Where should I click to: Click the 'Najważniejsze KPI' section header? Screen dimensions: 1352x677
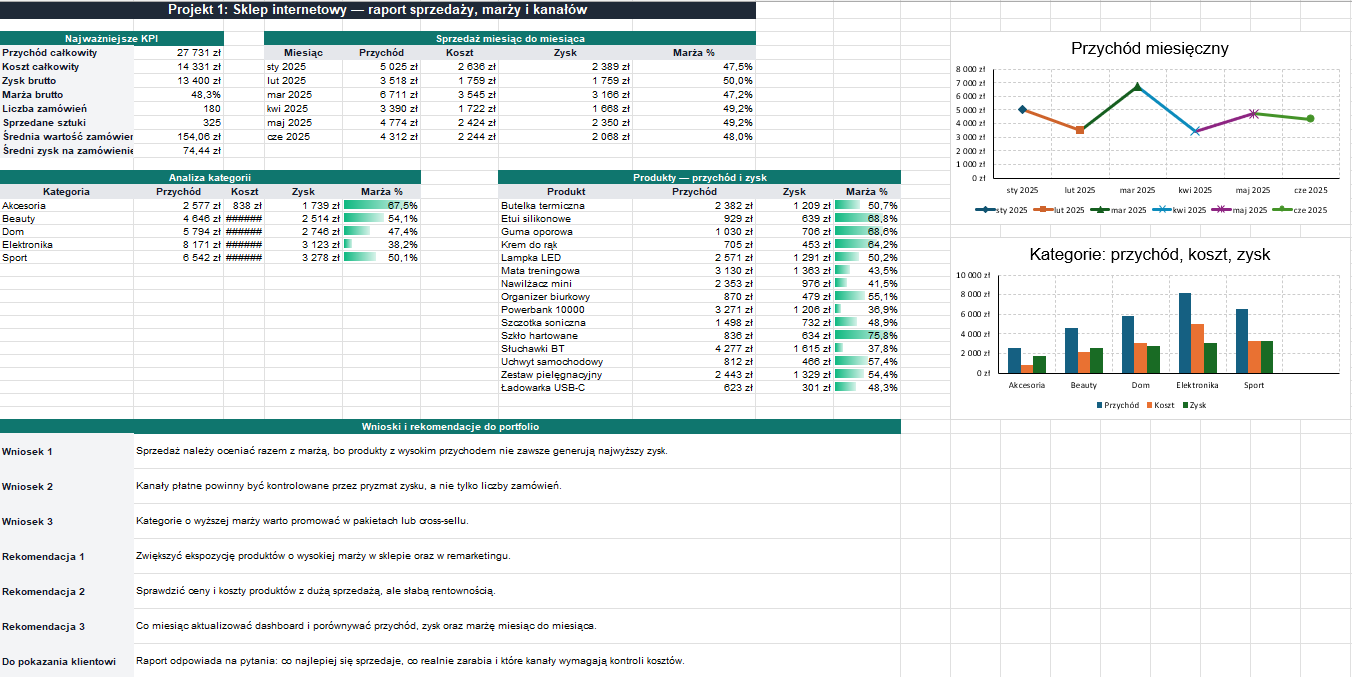pos(111,38)
